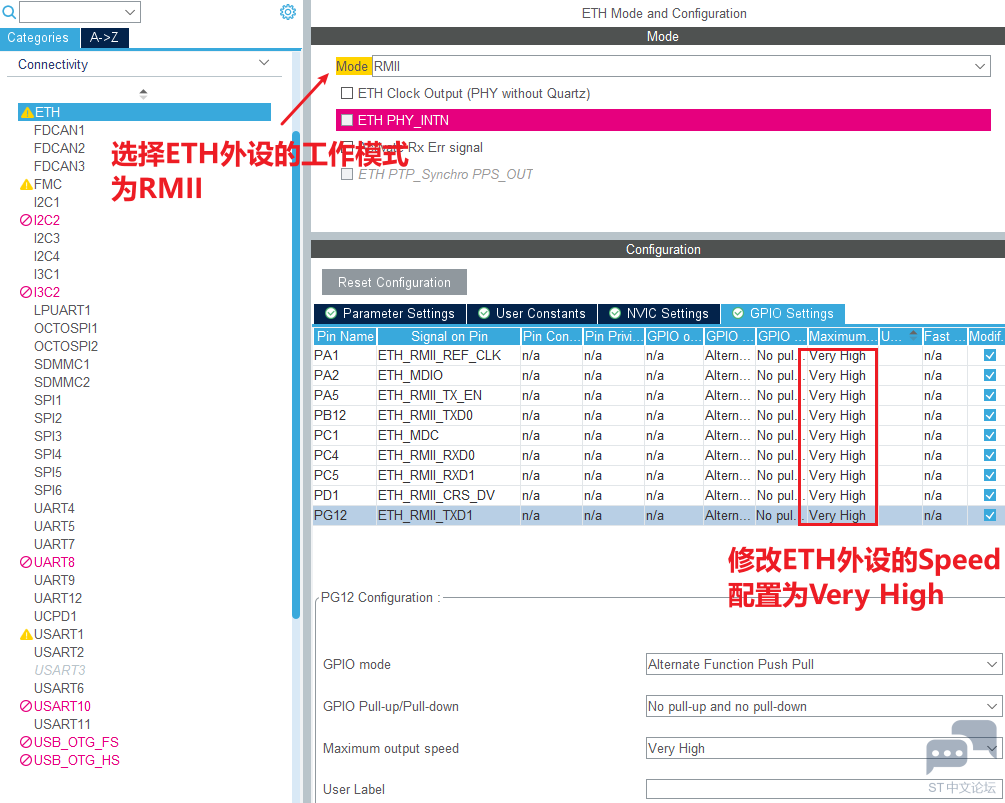The width and height of the screenshot is (1005, 803).
Task: Enable ETH Clock Output checkbox
Action: [x=347, y=94]
